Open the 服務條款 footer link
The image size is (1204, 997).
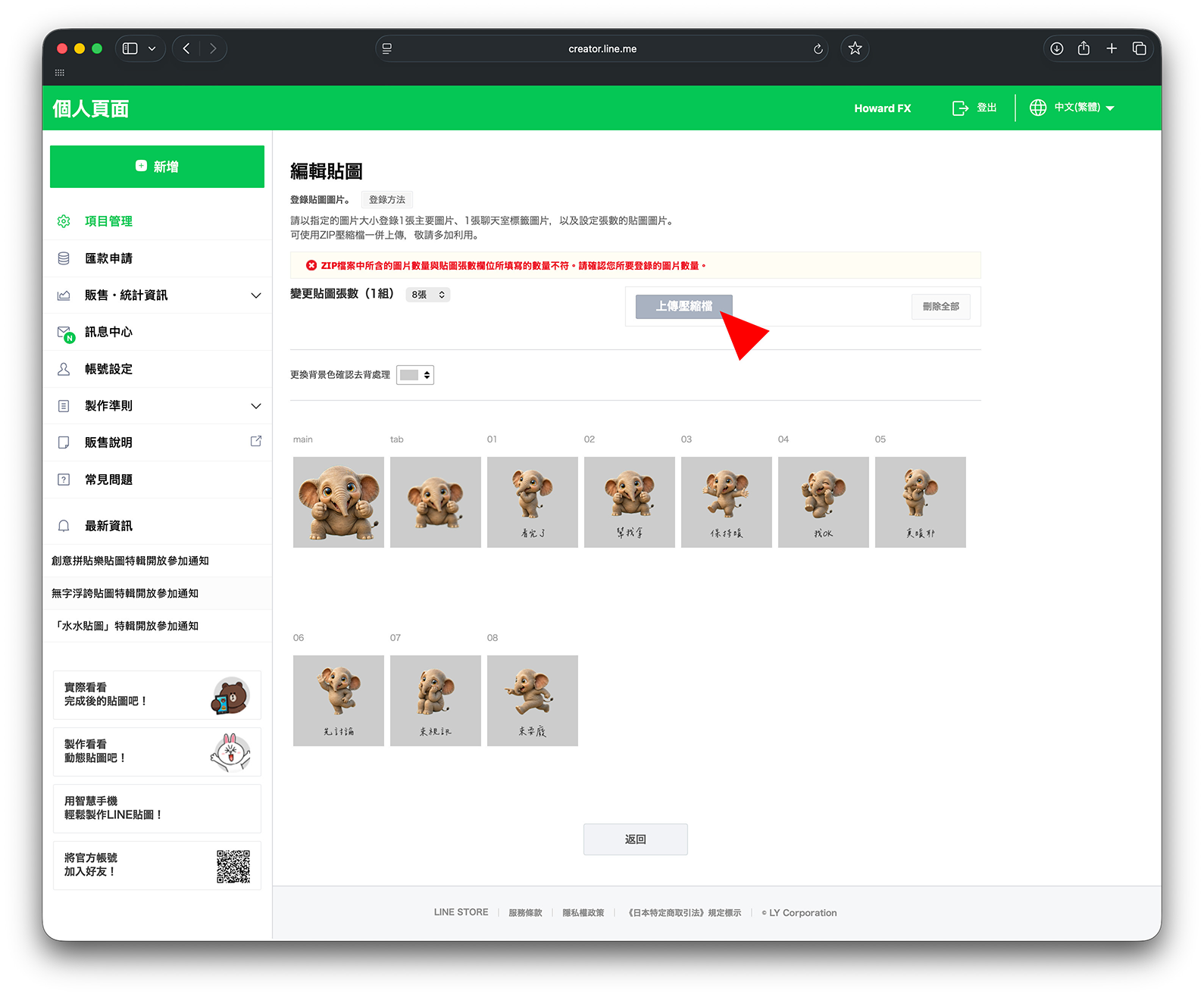pyautogui.click(x=526, y=913)
